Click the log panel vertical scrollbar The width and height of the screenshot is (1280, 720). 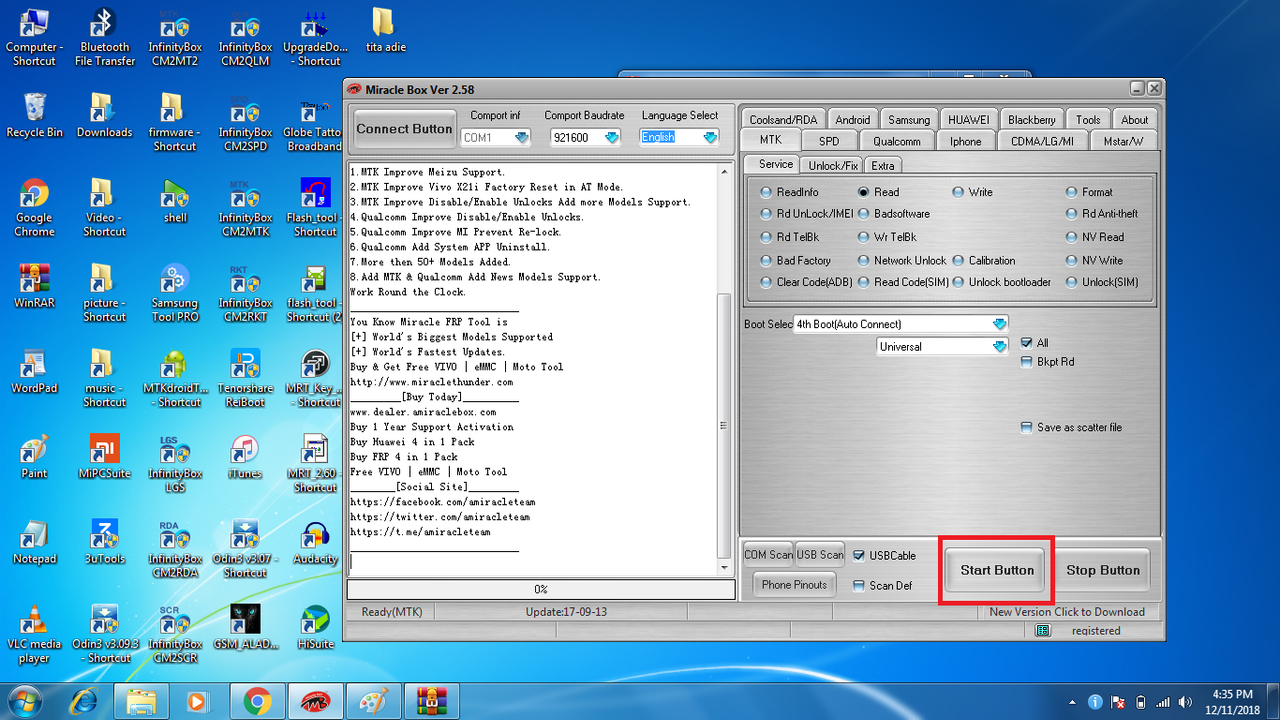point(726,368)
